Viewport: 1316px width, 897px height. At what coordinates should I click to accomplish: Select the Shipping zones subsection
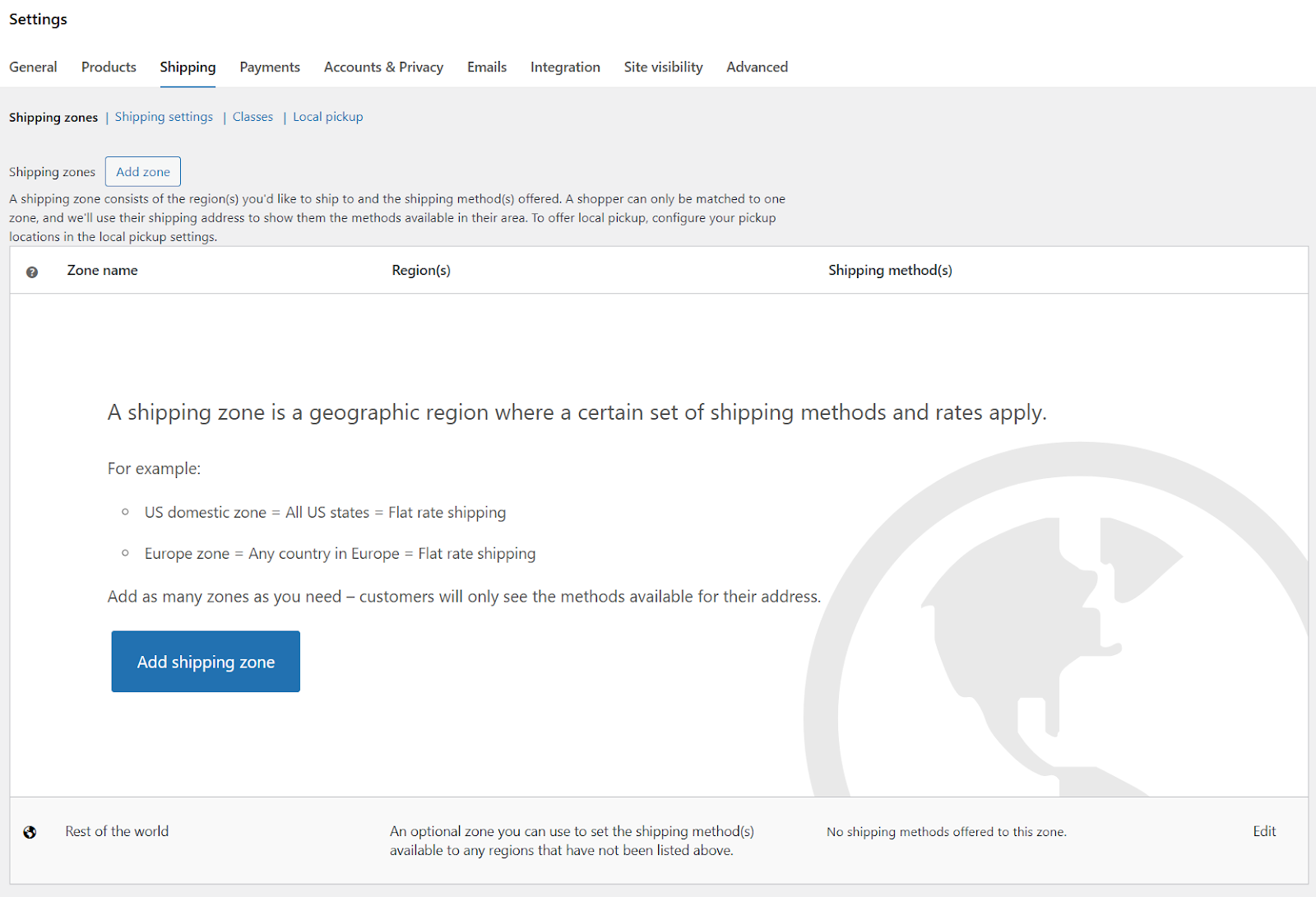53,117
